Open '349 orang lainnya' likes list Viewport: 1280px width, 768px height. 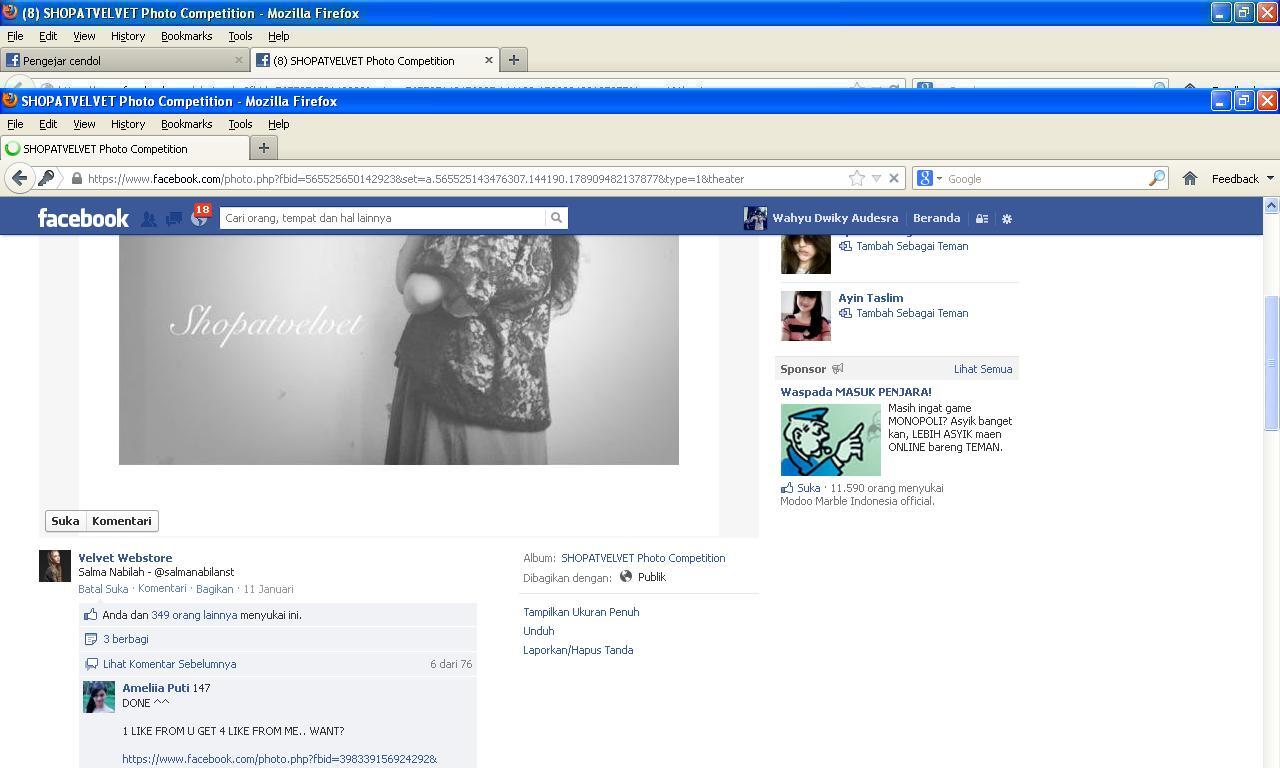[194, 615]
